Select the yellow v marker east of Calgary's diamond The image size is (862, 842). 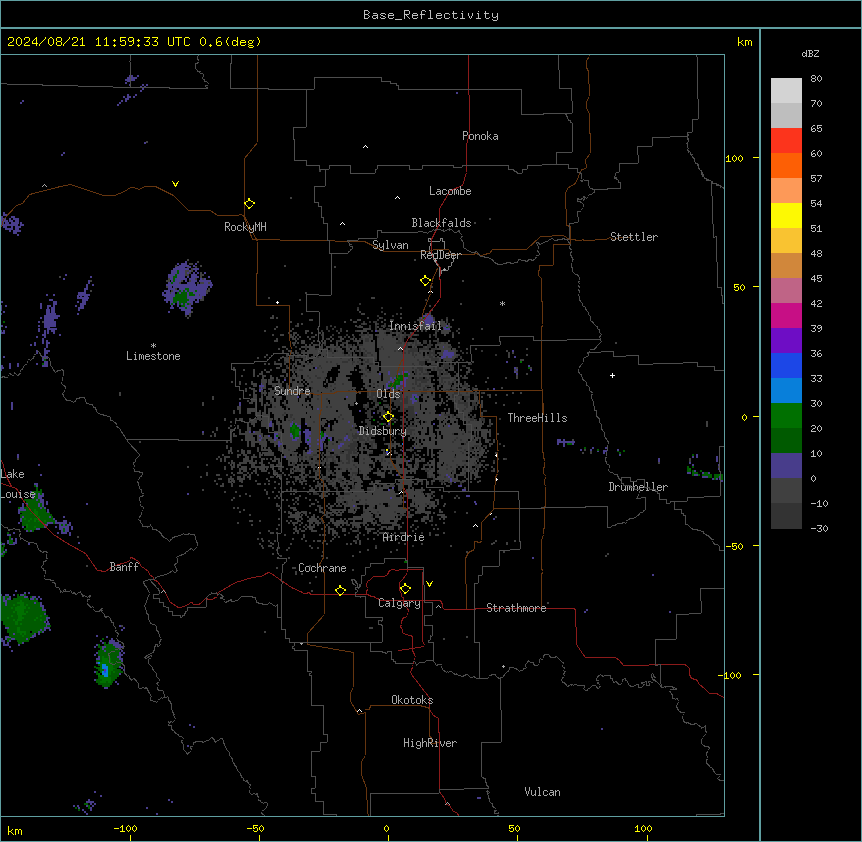point(429,584)
